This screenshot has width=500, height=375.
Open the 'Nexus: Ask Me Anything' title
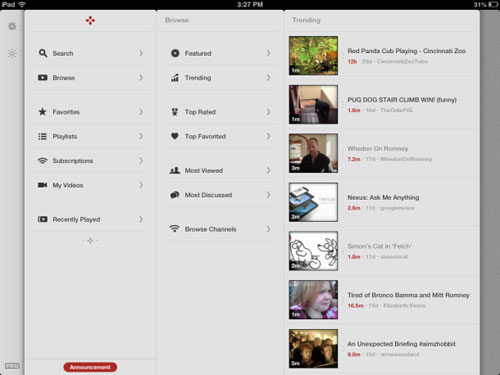tap(383, 197)
